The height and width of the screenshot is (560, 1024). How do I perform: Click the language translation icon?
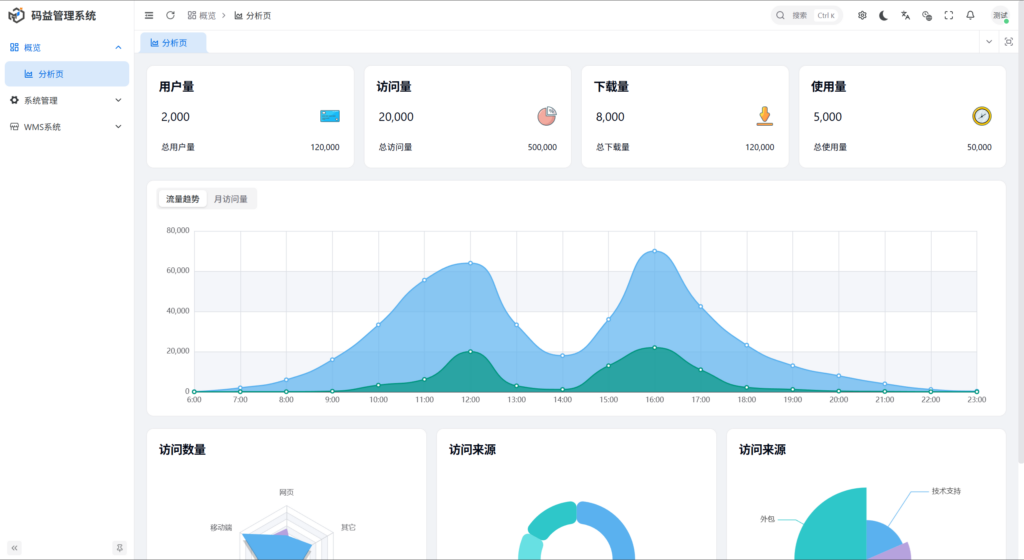pyautogui.click(x=905, y=15)
